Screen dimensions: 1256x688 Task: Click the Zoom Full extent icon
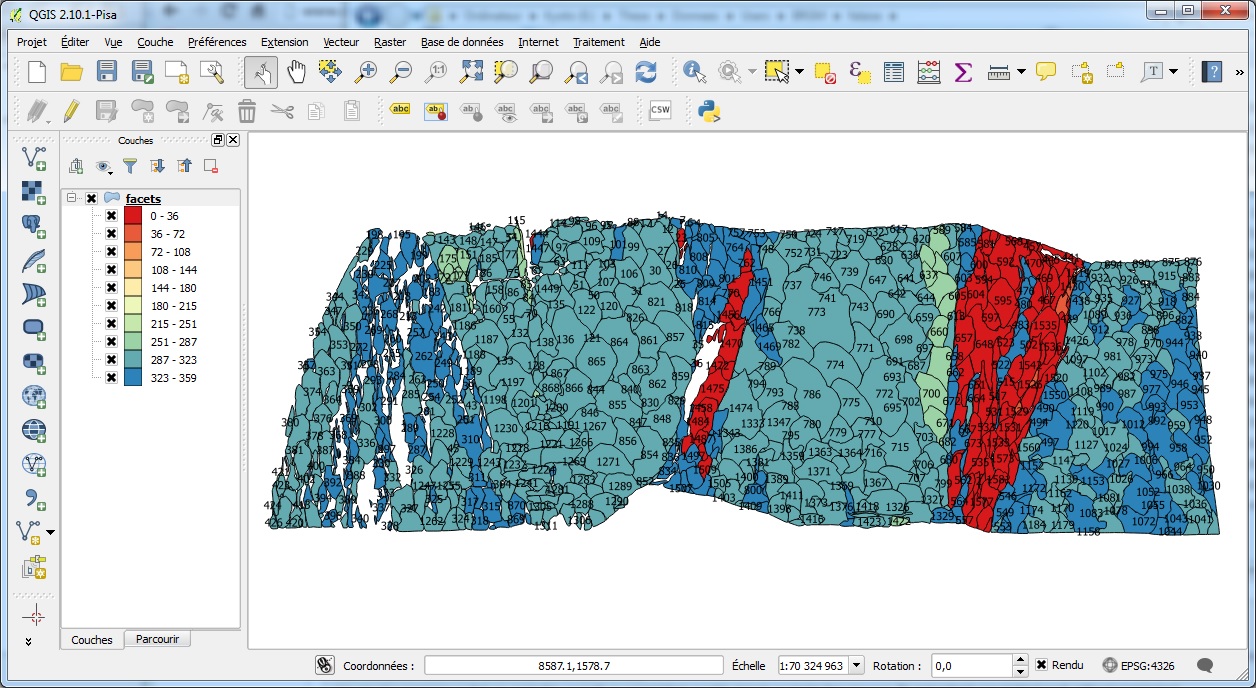[471, 71]
